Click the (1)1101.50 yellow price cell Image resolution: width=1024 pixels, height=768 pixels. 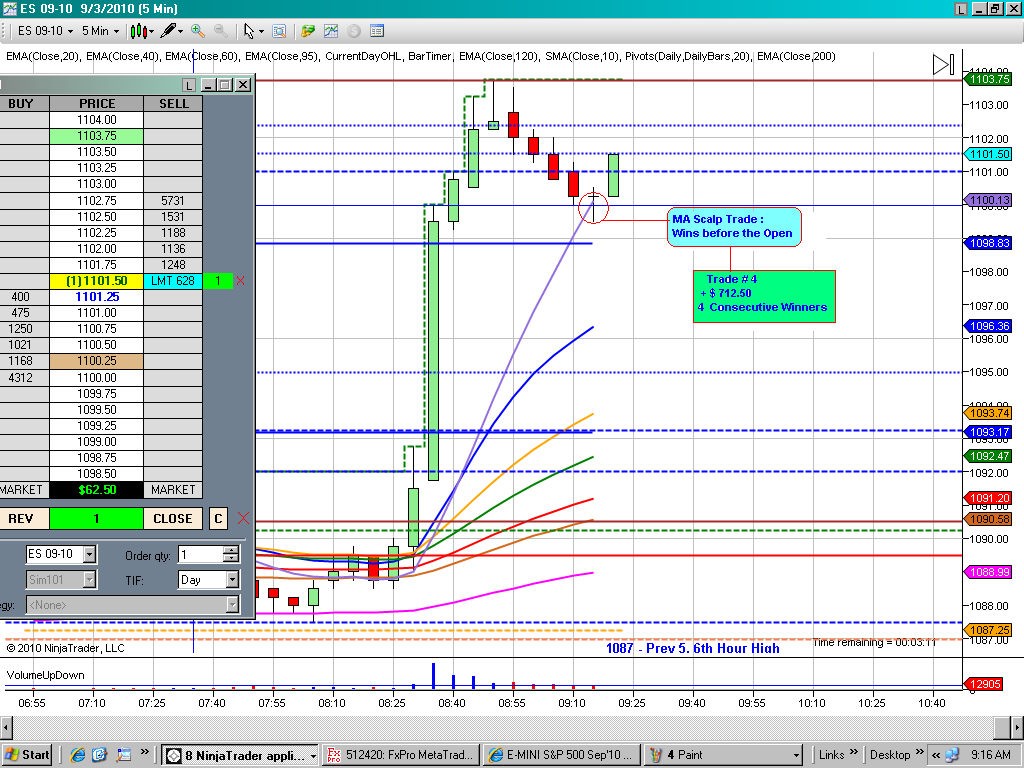click(97, 281)
